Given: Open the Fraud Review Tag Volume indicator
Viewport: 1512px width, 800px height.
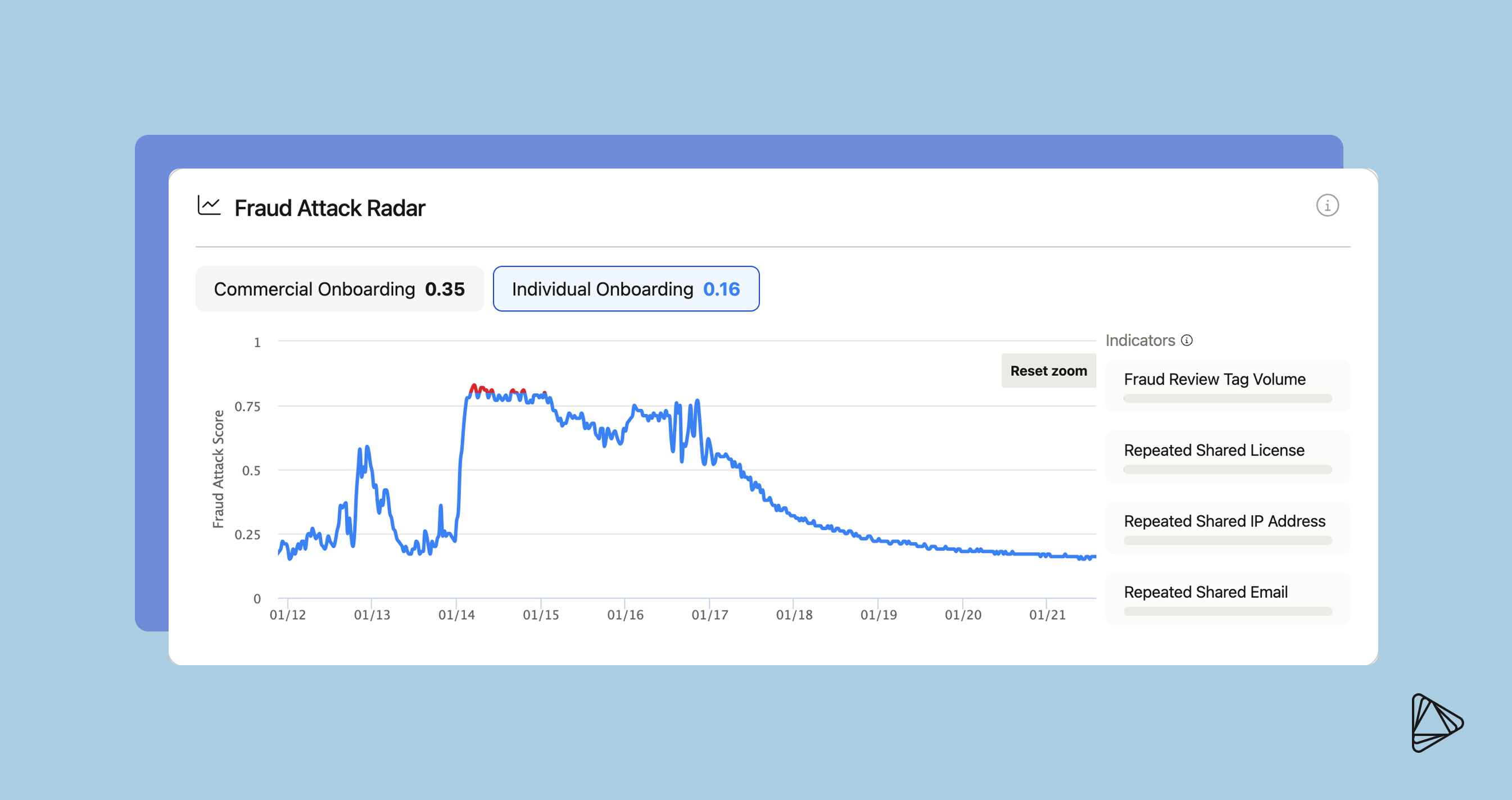Looking at the screenshot, I should pos(1214,379).
